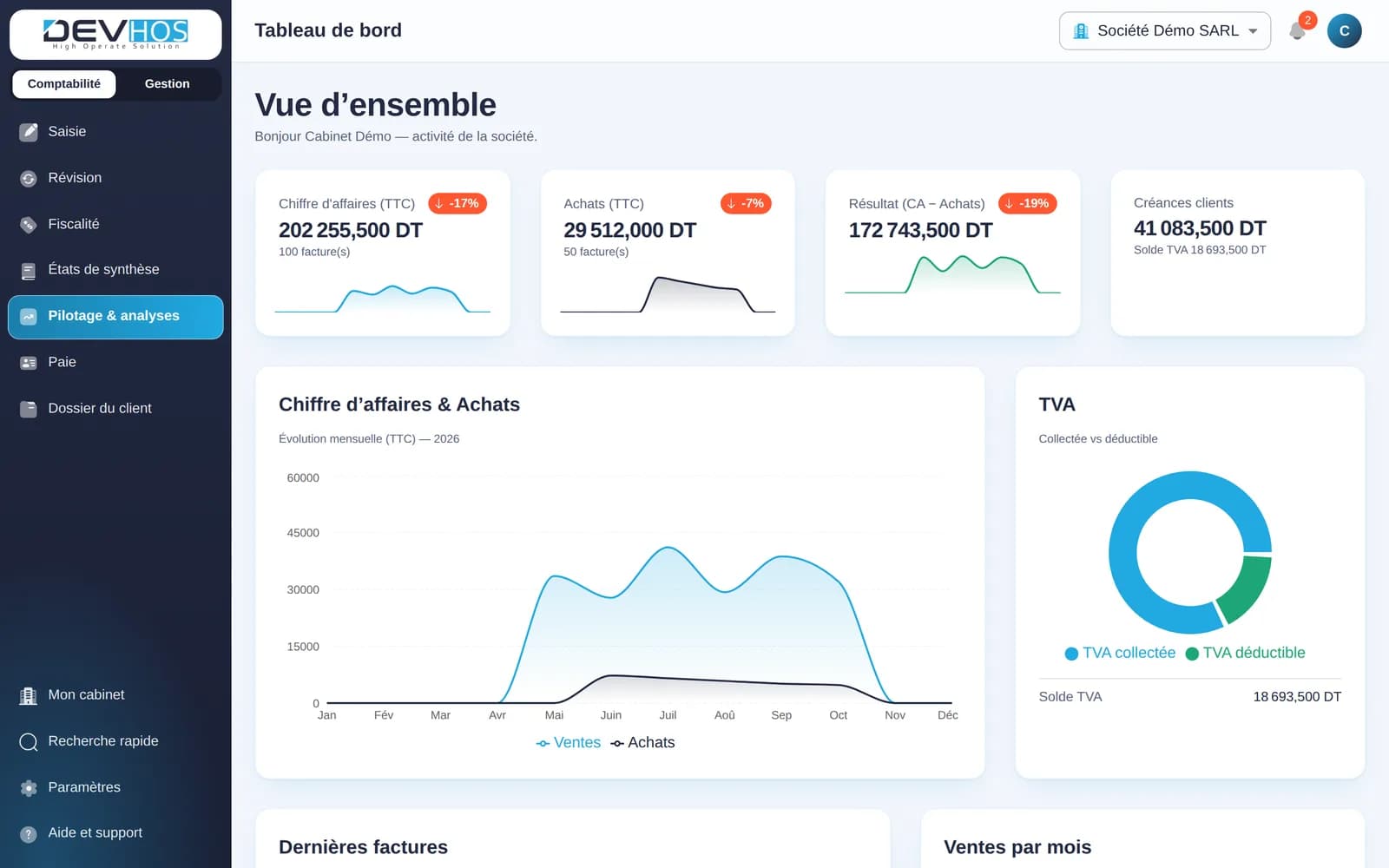Toggle TVA déductible in donut legend
Viewport: 1389px width, 868px height.
(x=1245, y=653)
